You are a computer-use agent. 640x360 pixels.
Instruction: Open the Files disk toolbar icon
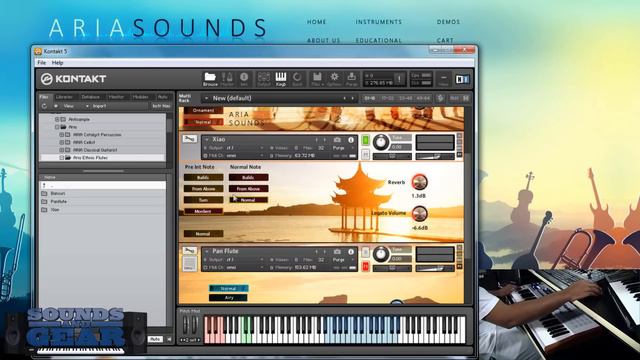pyautogui.click(x=317, y=79)
